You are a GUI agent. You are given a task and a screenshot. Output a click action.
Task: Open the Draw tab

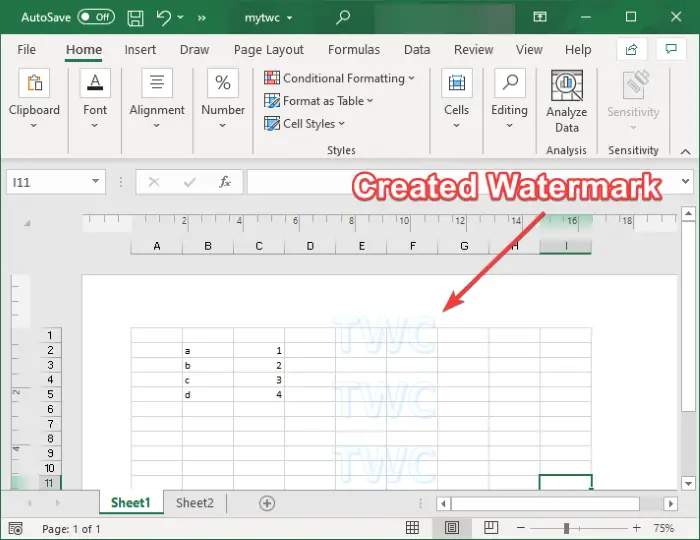[x=194, y=50]
